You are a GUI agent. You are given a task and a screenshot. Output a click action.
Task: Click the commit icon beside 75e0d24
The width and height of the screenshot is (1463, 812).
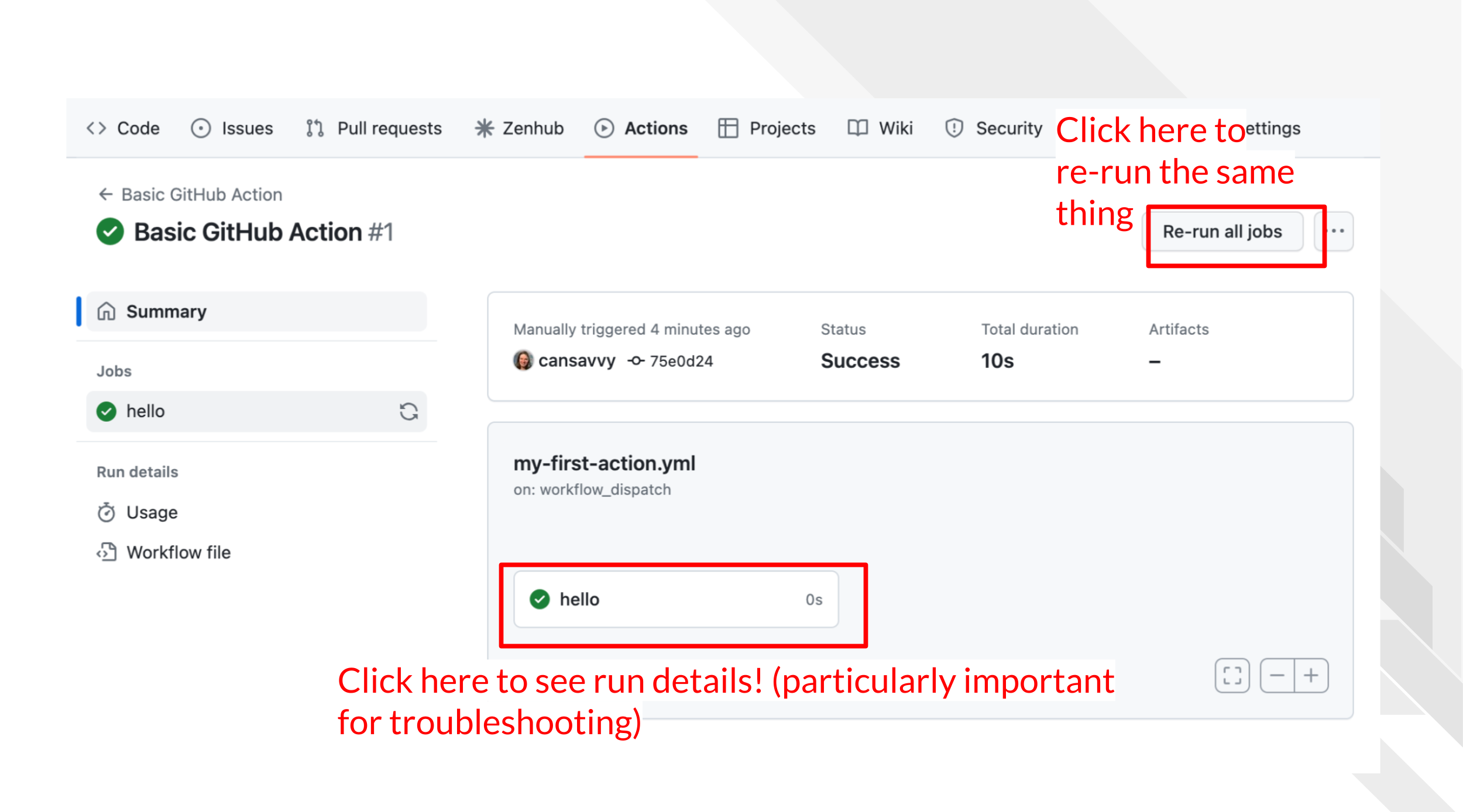coord(636,362)
